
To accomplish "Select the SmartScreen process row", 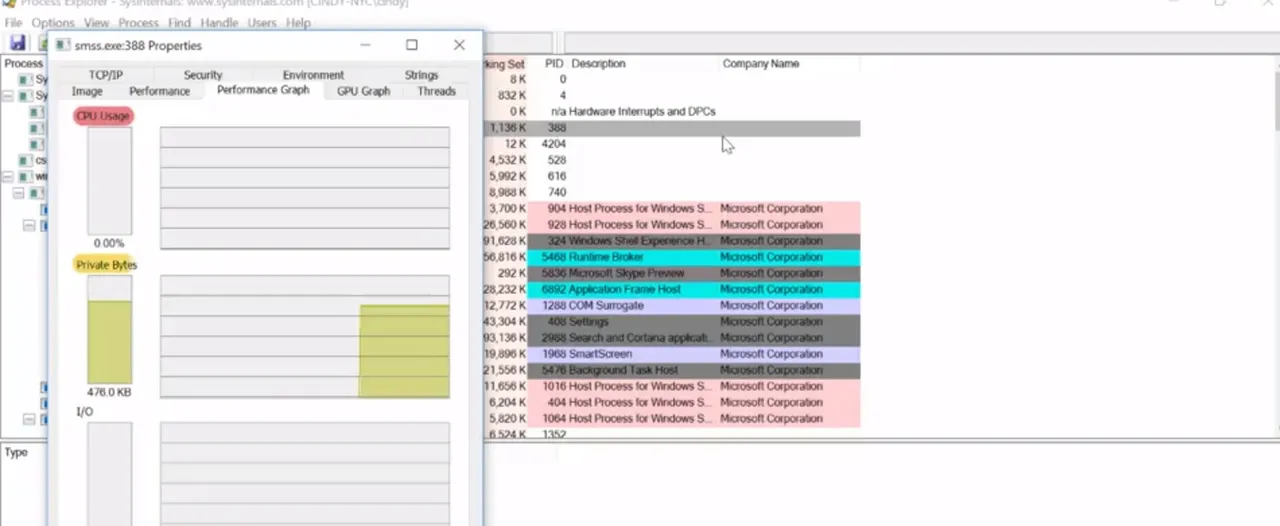I will pos(670,354).
